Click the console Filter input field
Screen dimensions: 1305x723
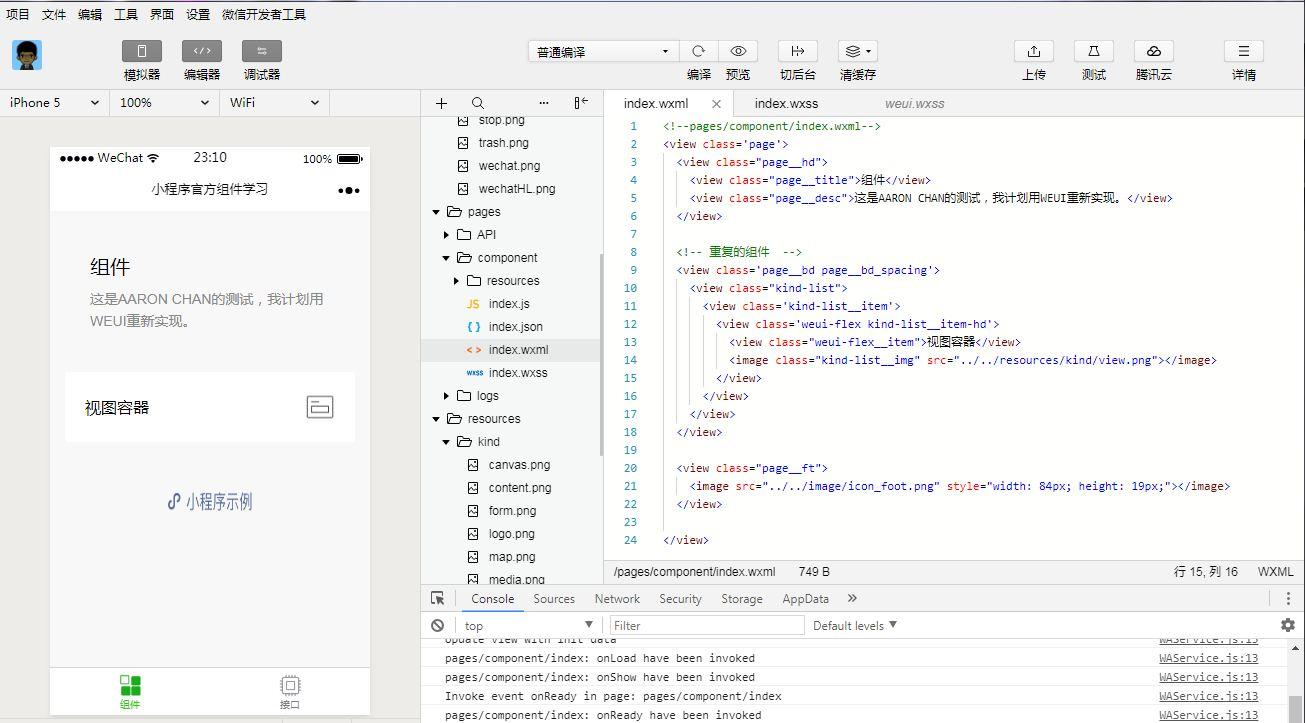(707, 625)
